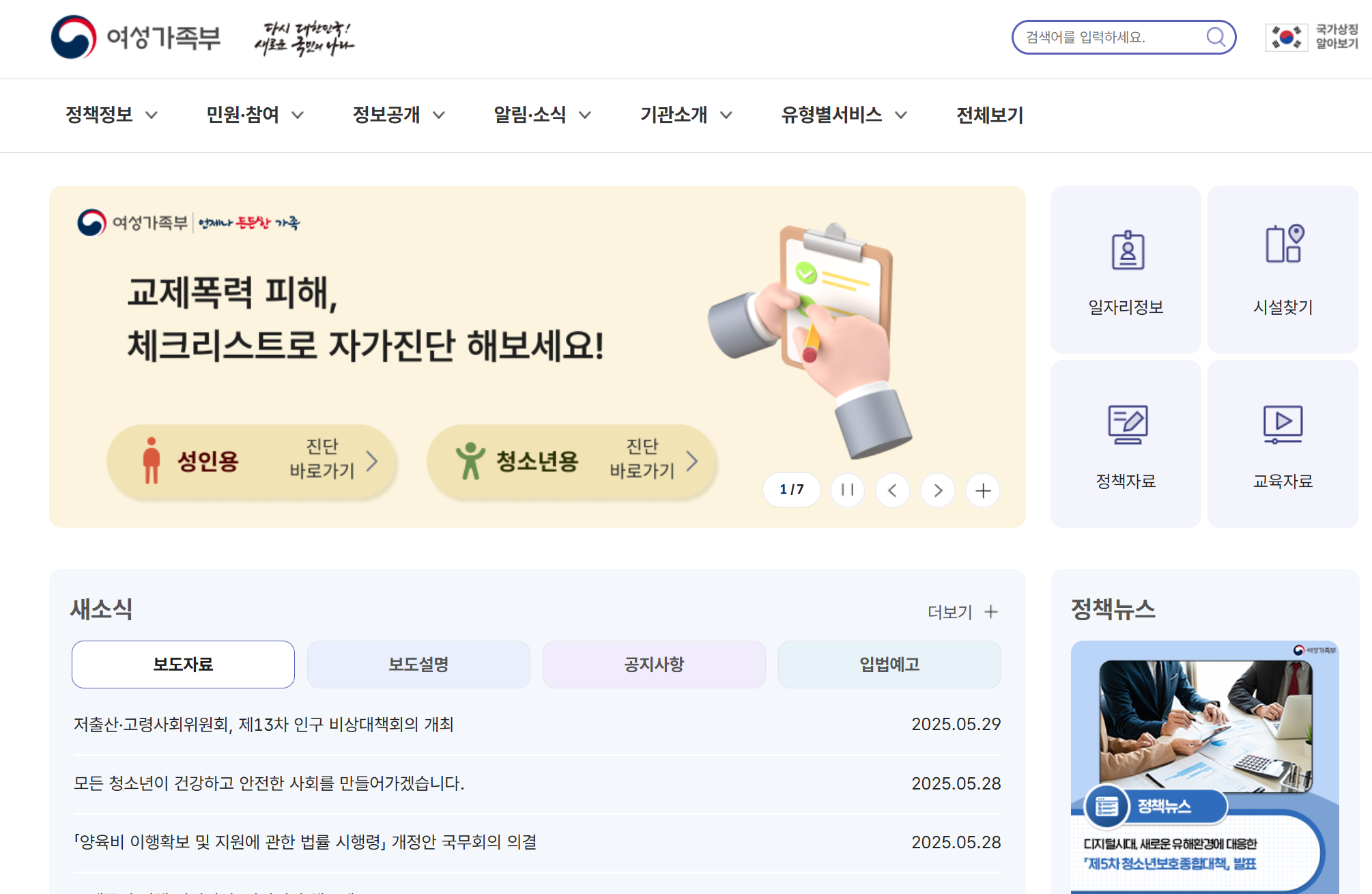
Task: Click the 성인용 진단 바로가기 button
Action: 252,462
